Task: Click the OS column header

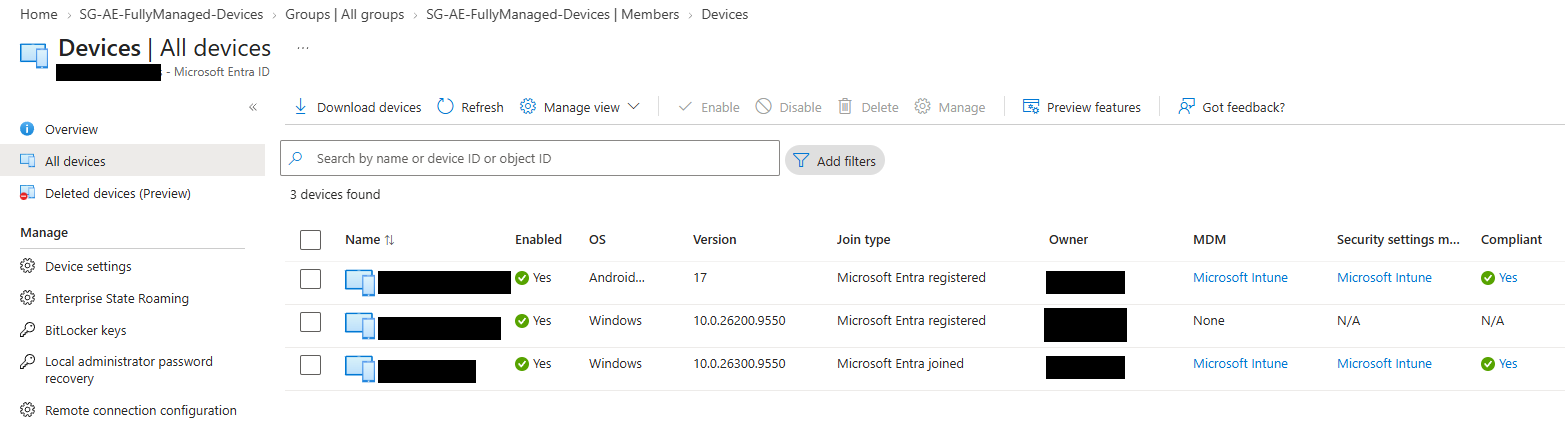Action: pos(597,240)
